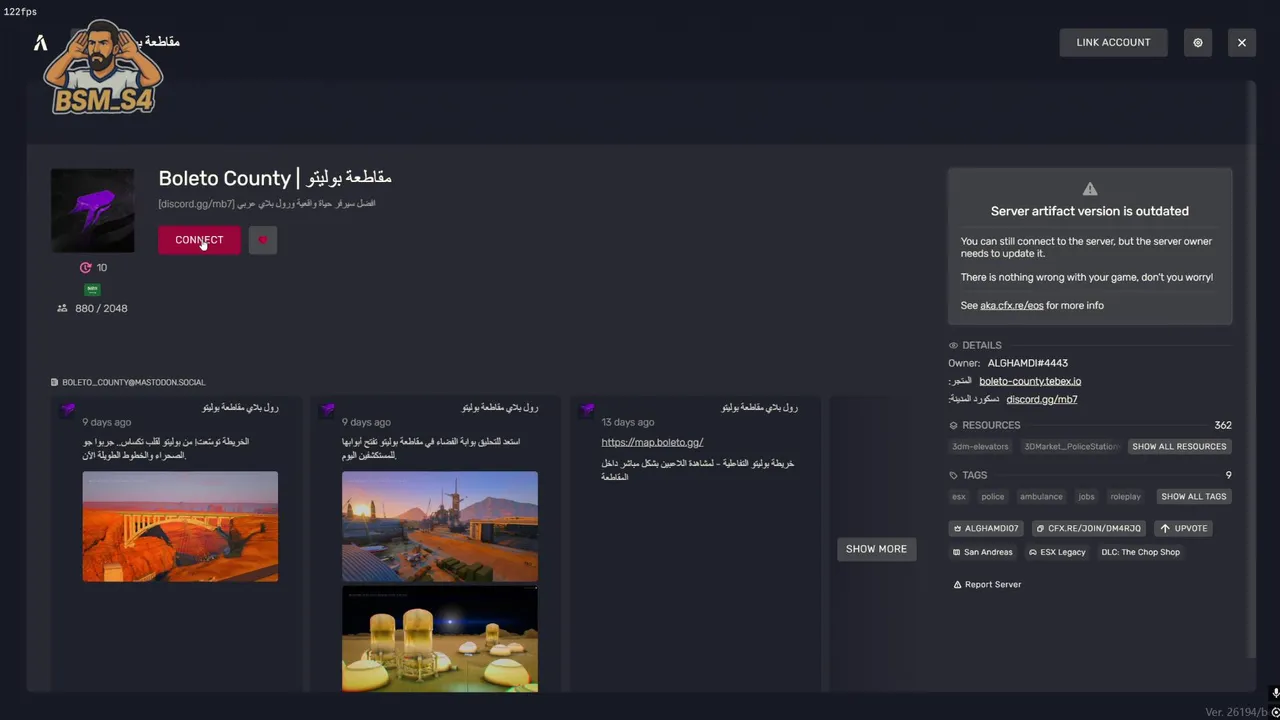Show more Mastodon feed posts
The width and height of the screenshot is (1280, 720).
(x=876, y=549)
